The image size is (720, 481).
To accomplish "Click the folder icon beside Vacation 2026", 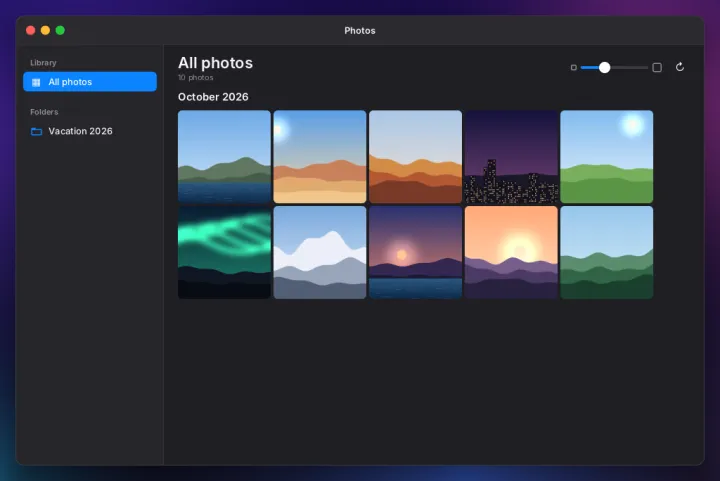I will 36,132.
